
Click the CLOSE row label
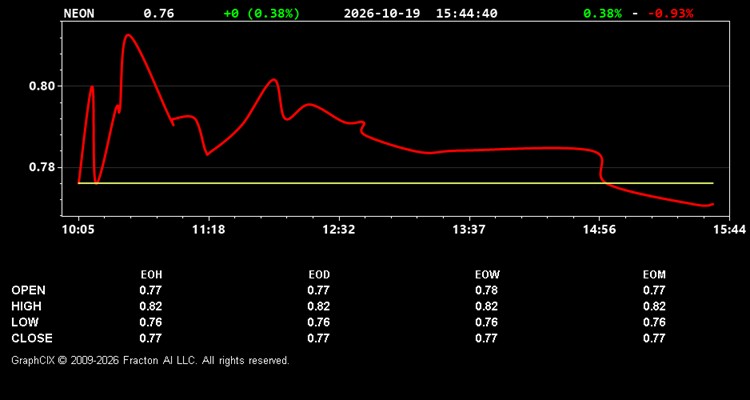32,338
